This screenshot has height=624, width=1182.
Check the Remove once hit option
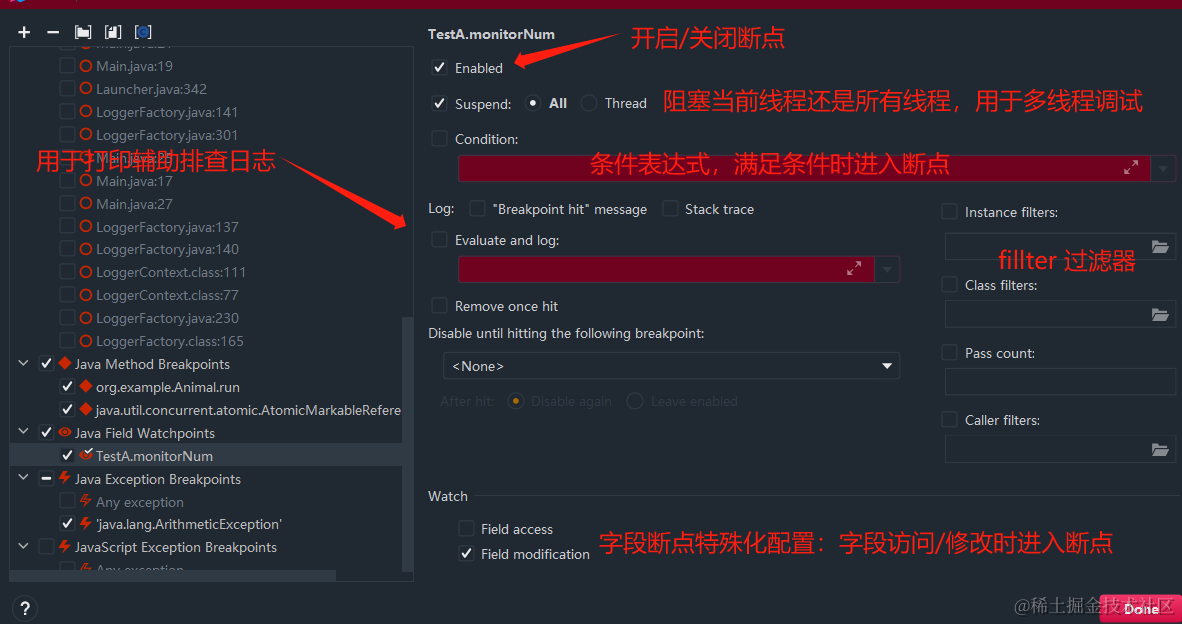pos(439,306)
